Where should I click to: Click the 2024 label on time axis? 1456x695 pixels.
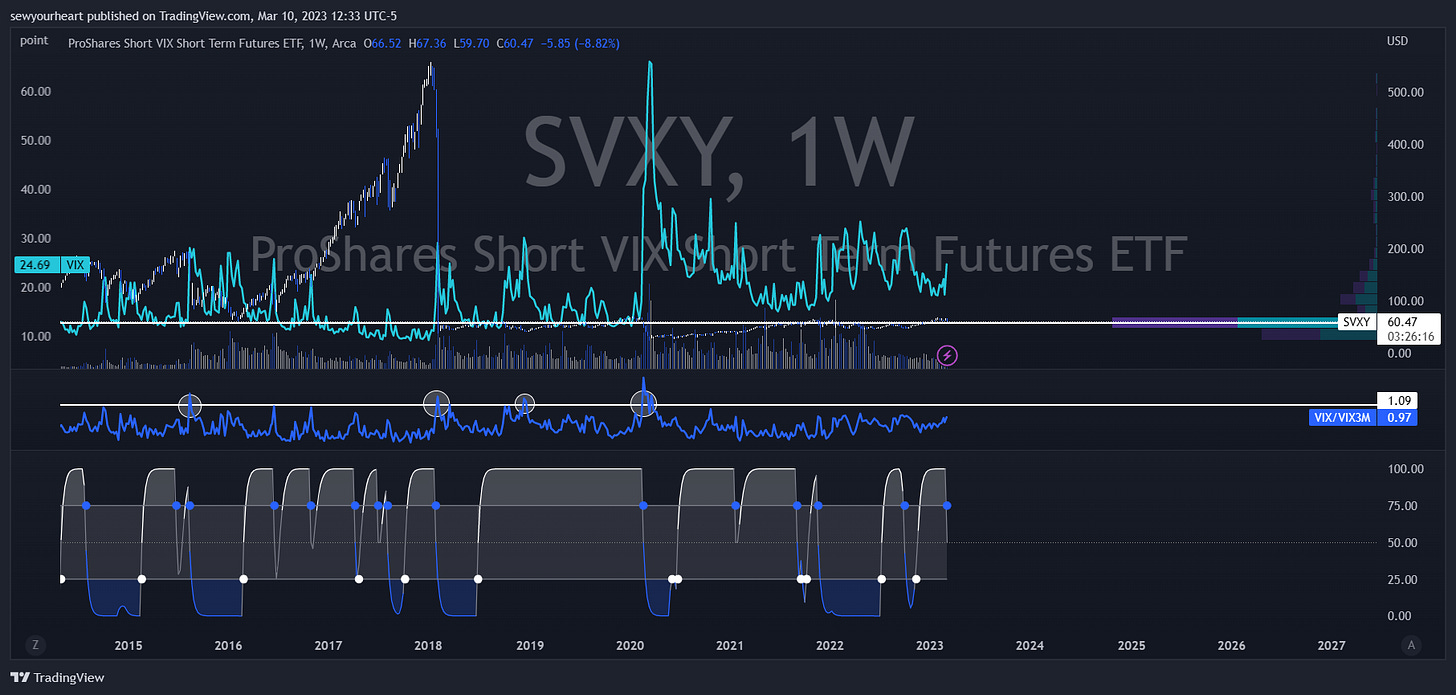click(1030, 645)
